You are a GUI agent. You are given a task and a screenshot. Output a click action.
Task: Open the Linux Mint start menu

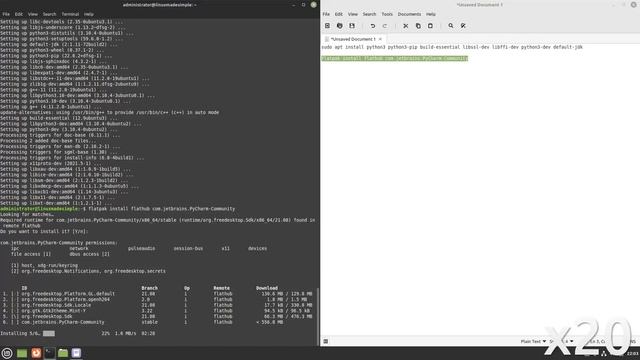[x=7, y=353]
